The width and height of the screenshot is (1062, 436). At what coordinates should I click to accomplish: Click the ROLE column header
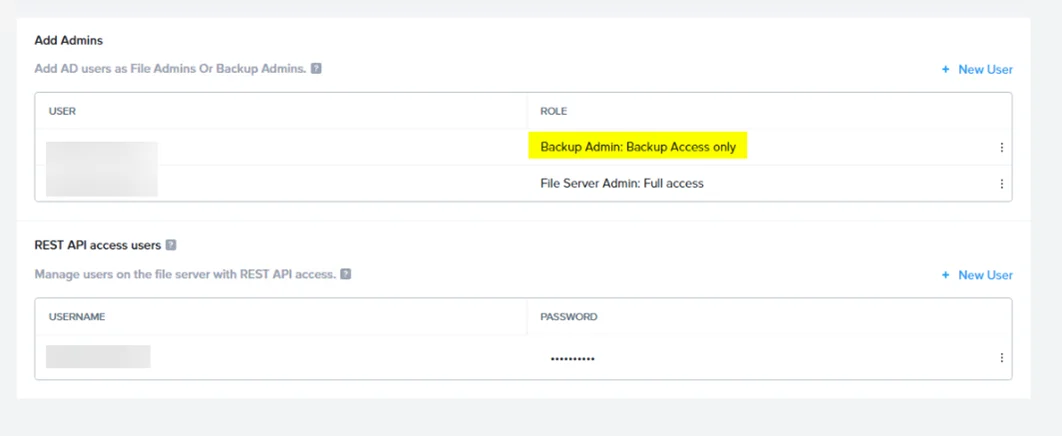[x=553, y=111]
